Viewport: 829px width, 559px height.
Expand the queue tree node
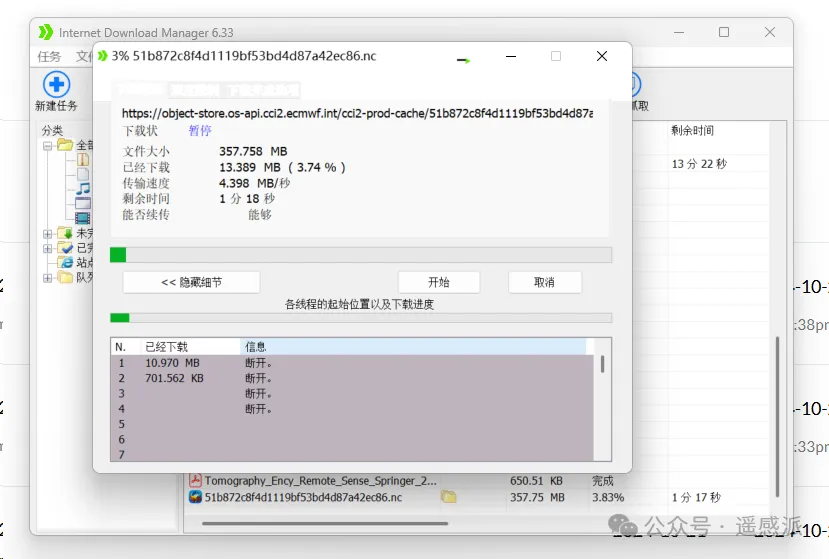pyautogui.click(x=48, y=278)
